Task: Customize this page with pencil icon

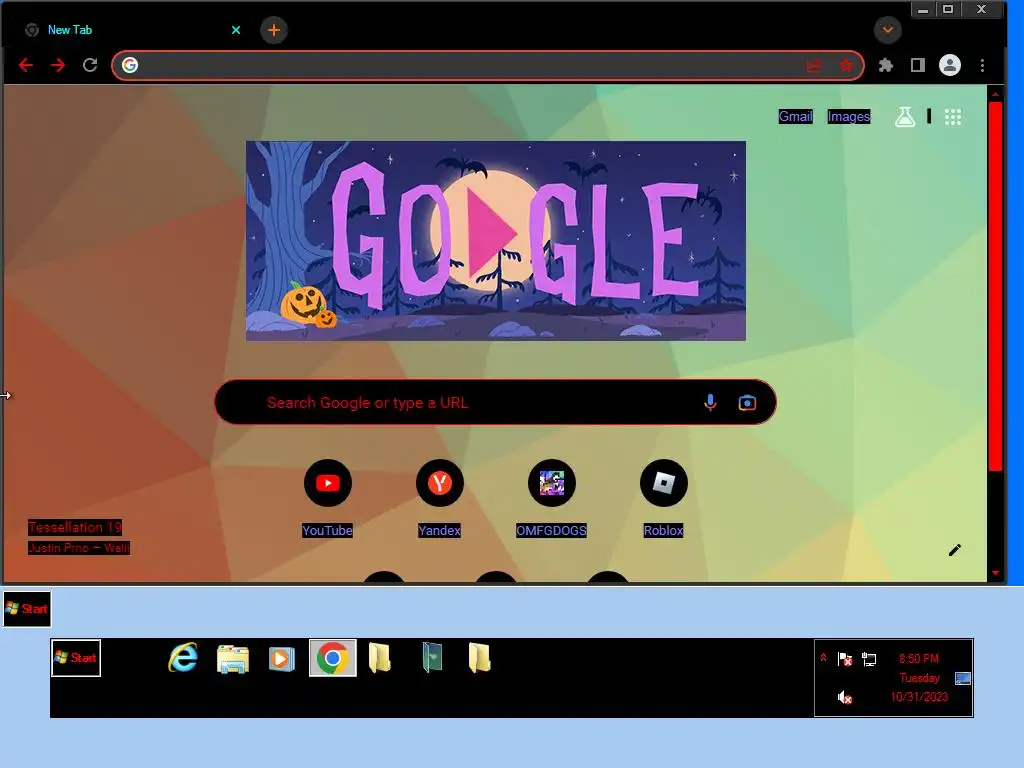Action: pos(955,550)
